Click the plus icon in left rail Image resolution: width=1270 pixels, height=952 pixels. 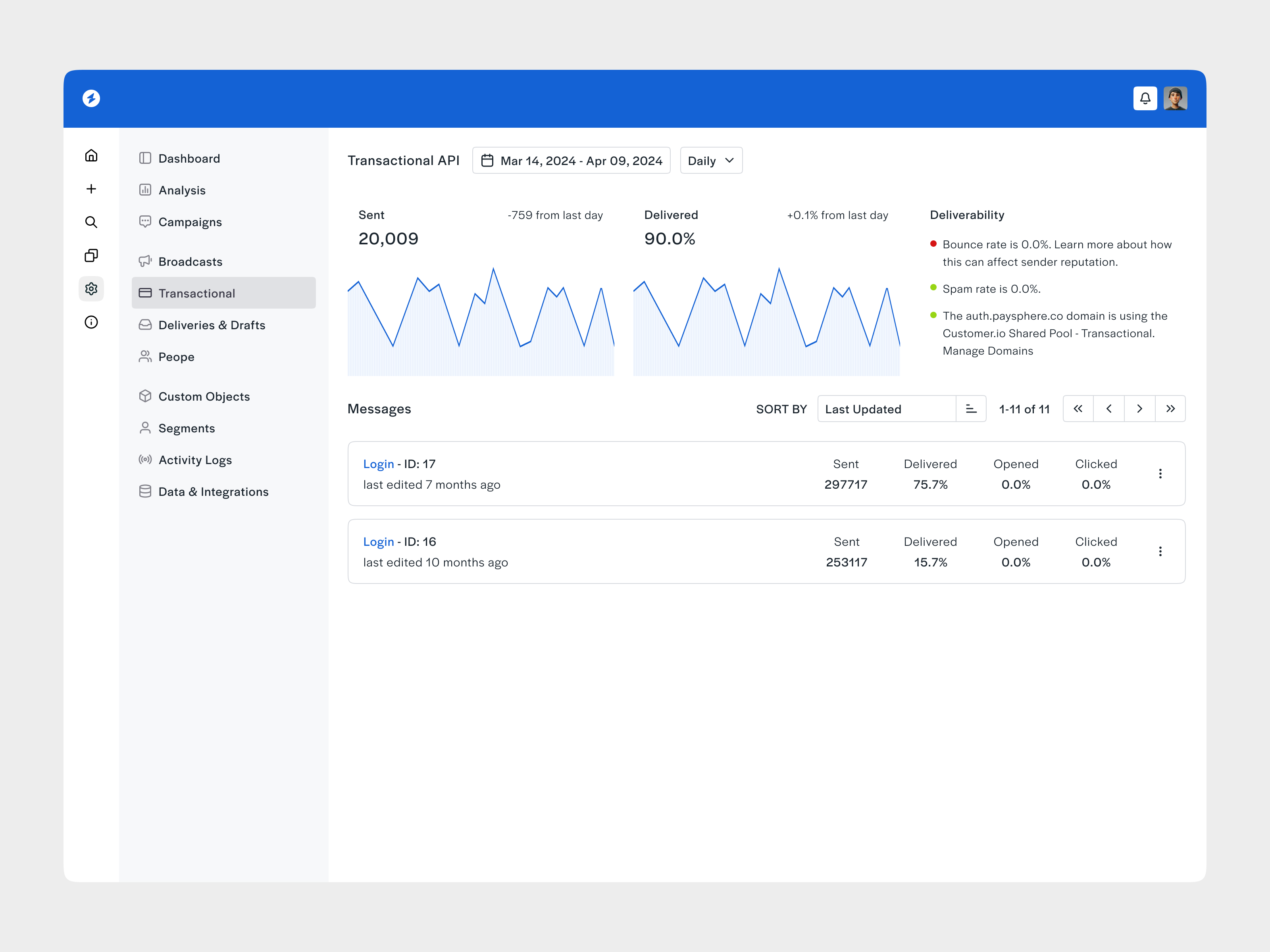point(91,189)
